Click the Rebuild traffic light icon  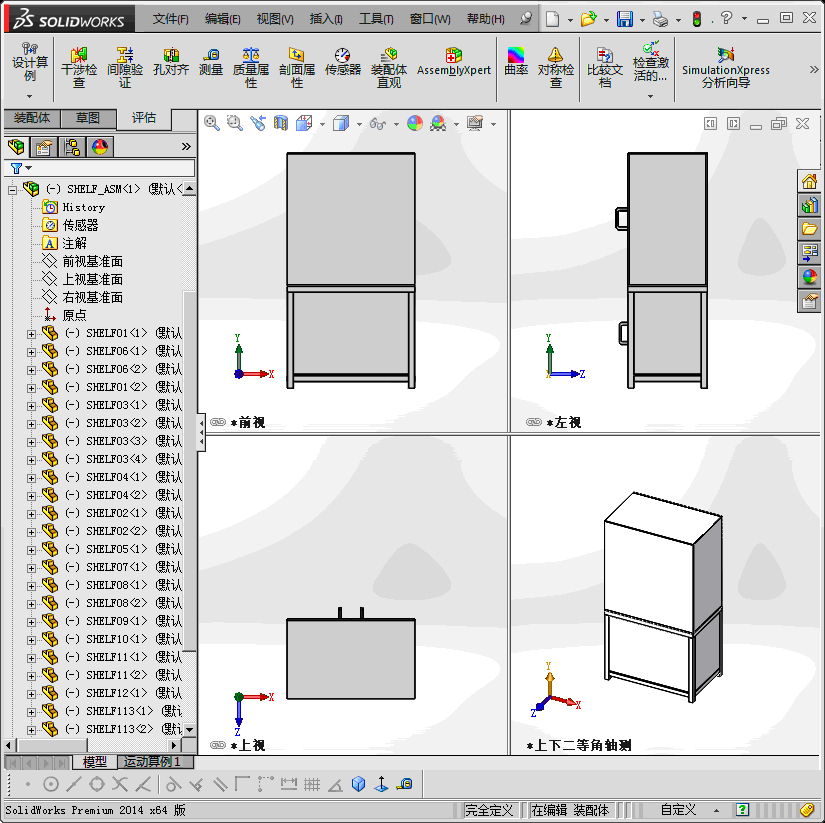coord(697,19)
